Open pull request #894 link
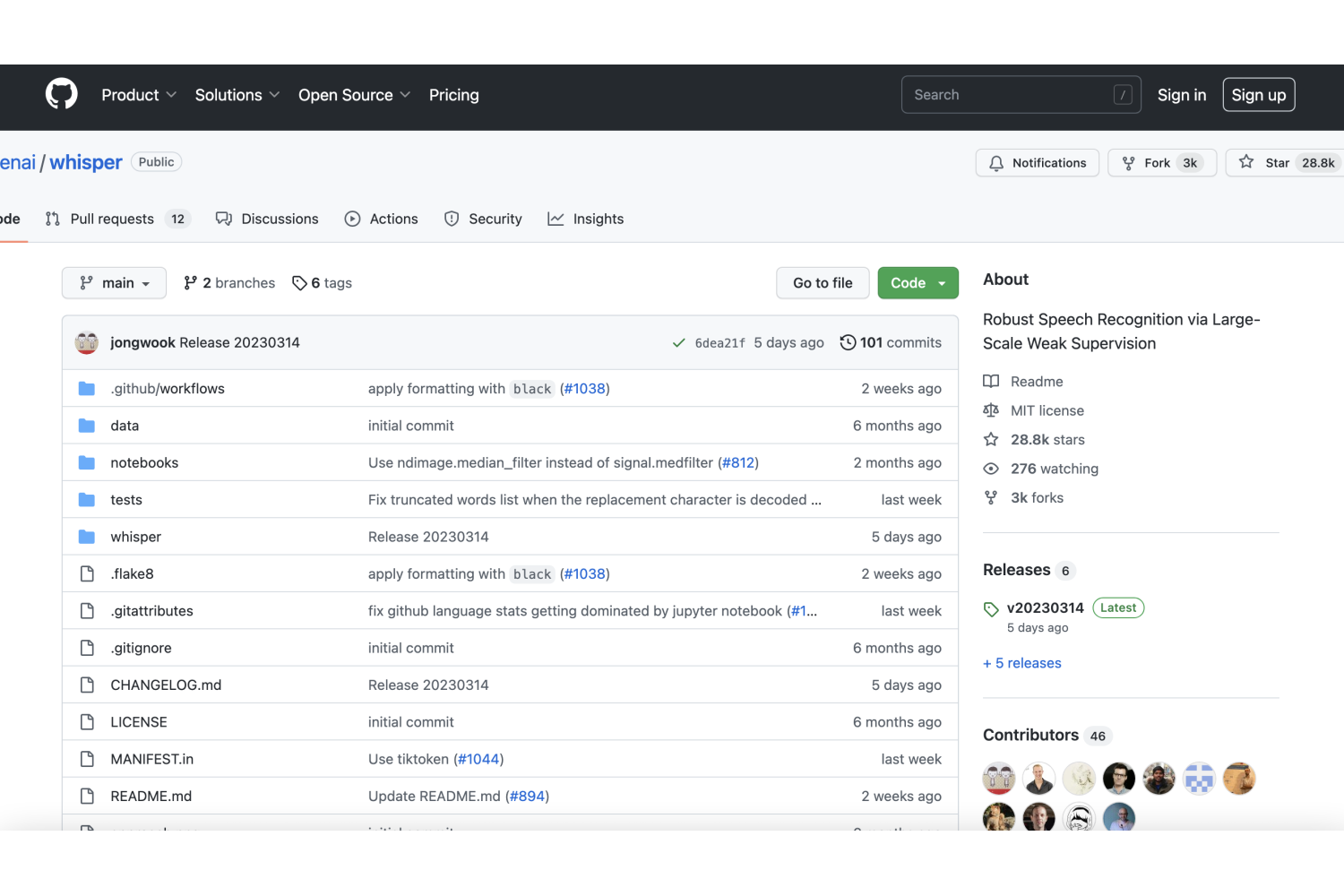Screen dimensions: 1344x896 coord(528,796)
